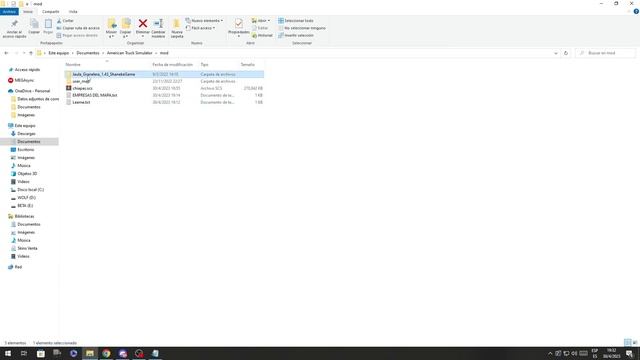Open OneDrive - Personal in sidebar
640x360 pixels.
[32, 91]
